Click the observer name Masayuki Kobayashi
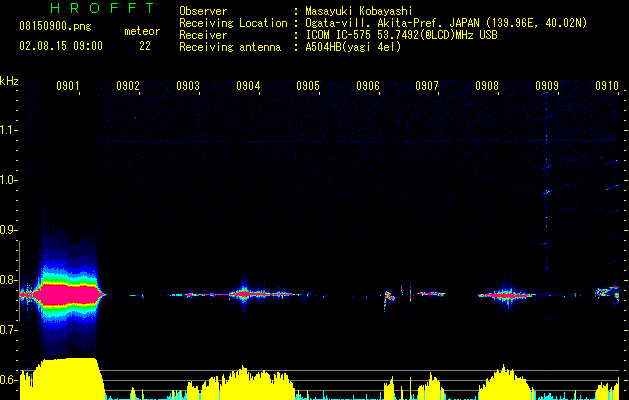 click(x=359, y=11)
